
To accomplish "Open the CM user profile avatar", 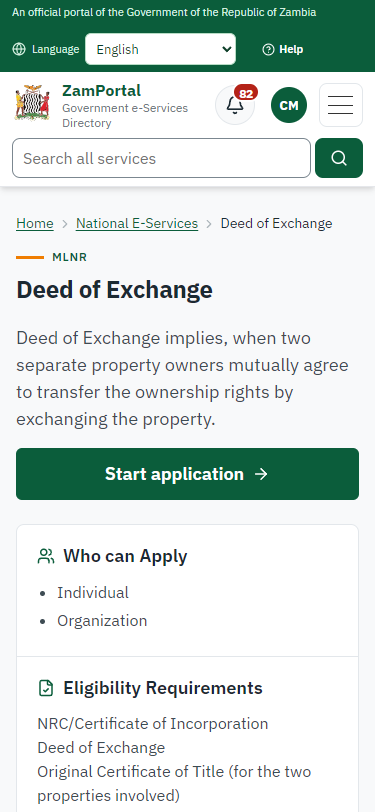I will [x=289, y=105].
